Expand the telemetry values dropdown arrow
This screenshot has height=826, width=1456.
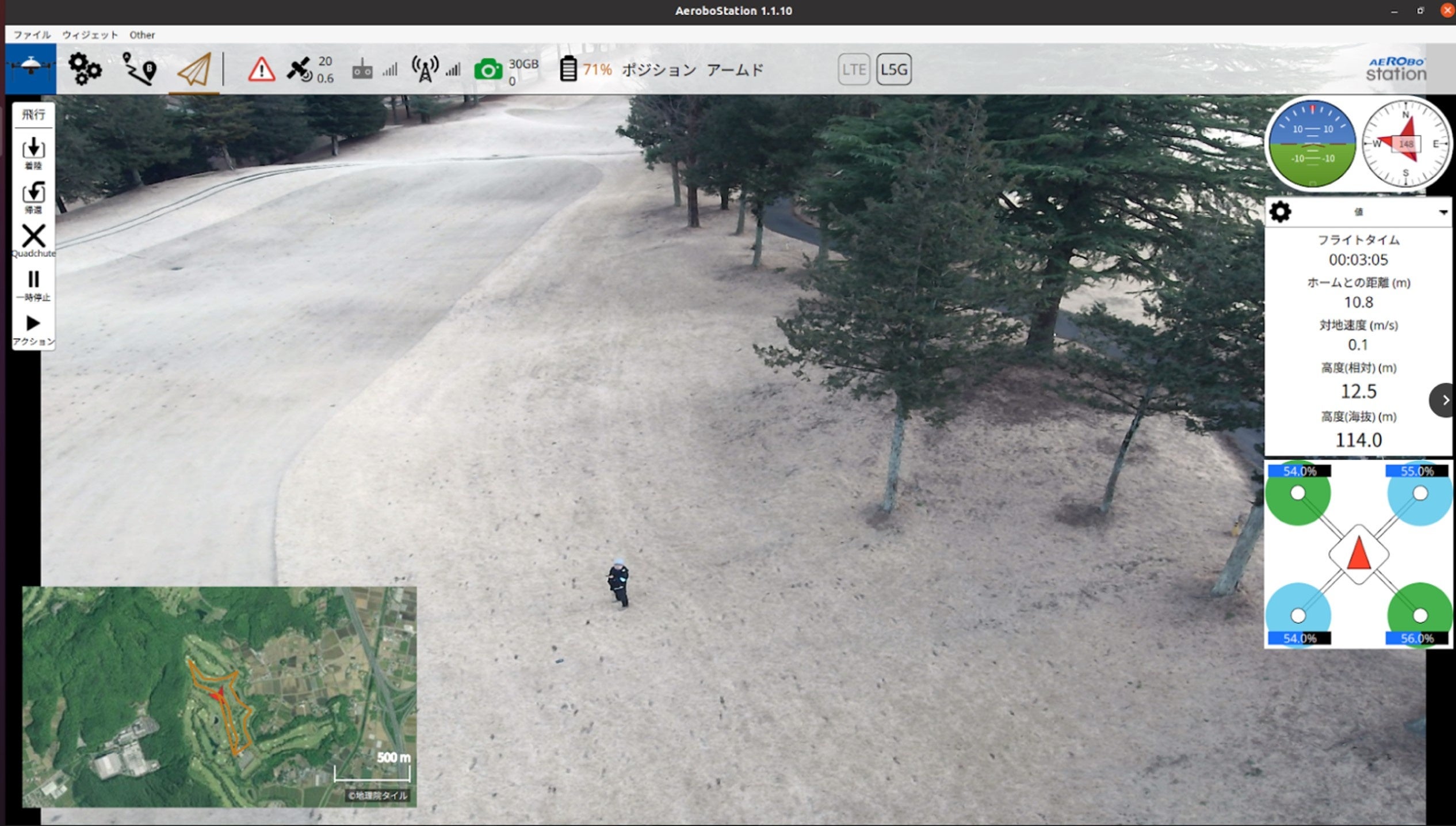[x=1443, y=212]
